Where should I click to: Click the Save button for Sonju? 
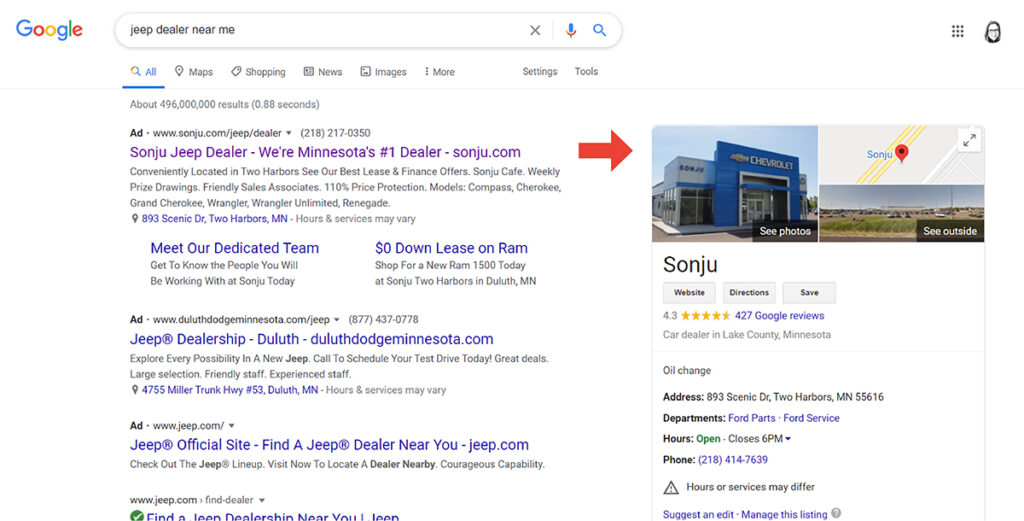pyautogui.click(x=809, y=292)
